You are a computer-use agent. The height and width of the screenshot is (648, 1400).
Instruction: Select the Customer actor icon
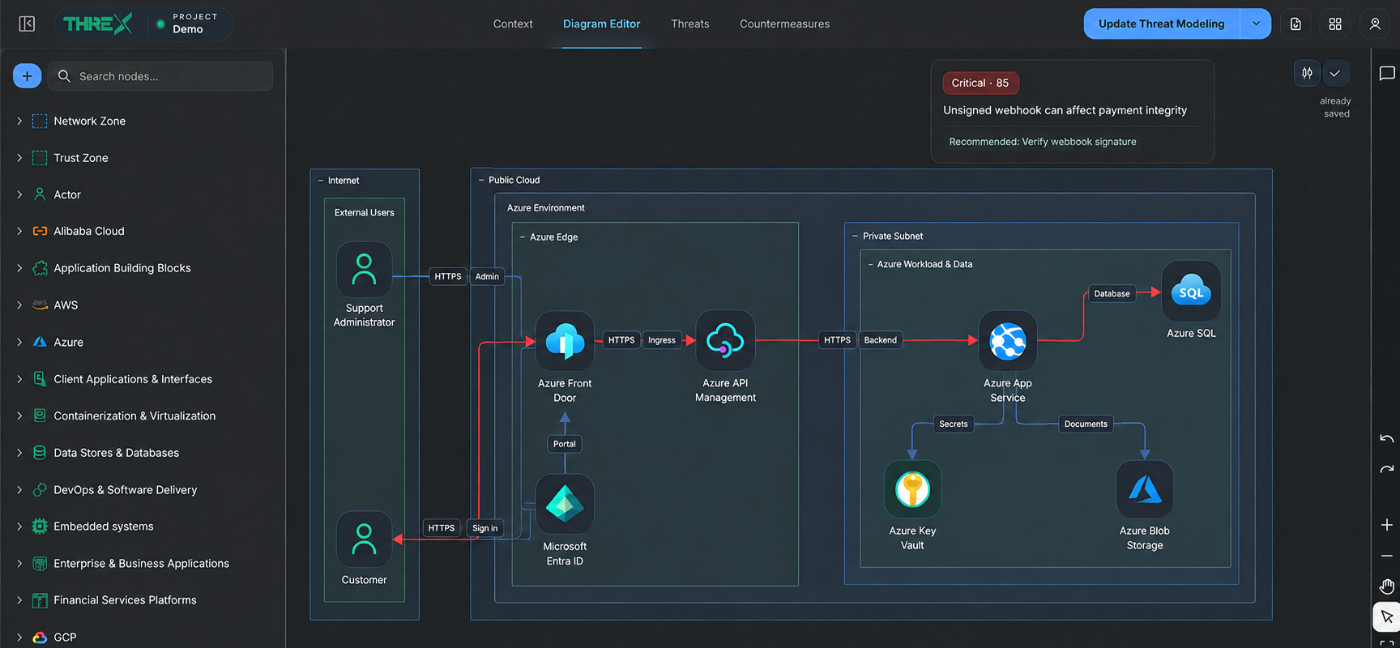pyautogui.click(x=364, y=540)
